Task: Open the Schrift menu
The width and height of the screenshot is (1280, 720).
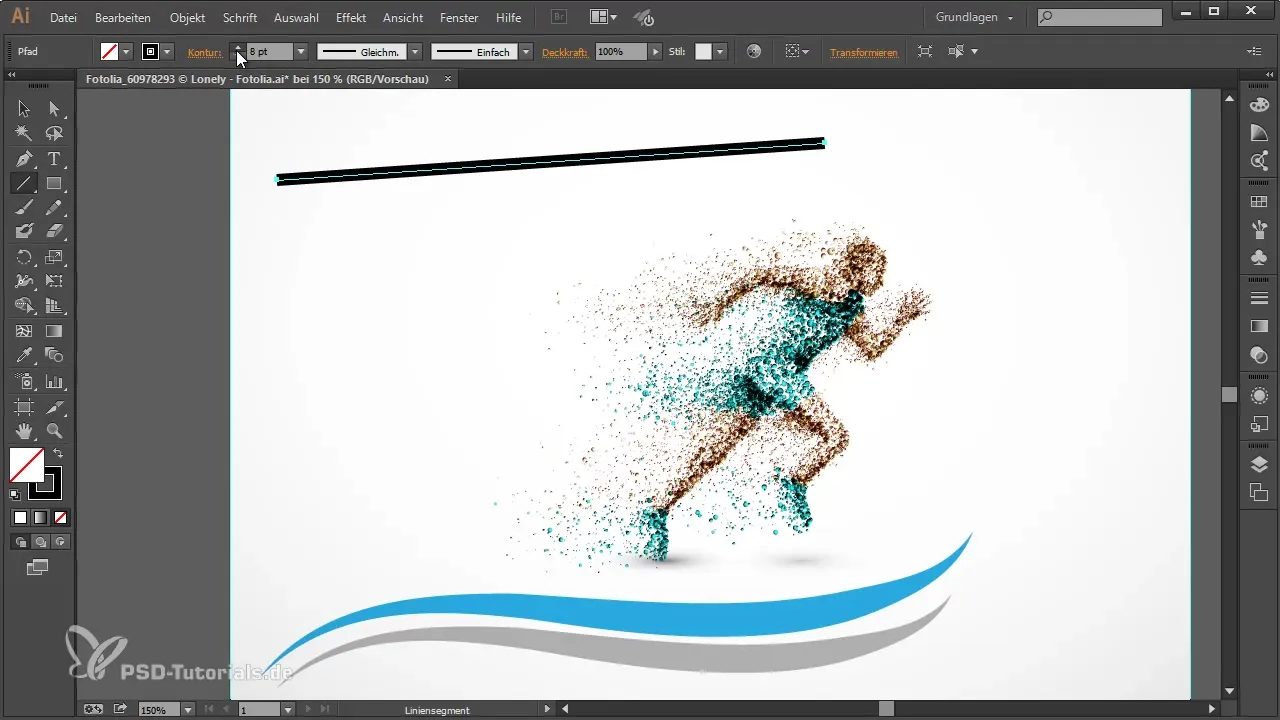Action: click(240, 18)
